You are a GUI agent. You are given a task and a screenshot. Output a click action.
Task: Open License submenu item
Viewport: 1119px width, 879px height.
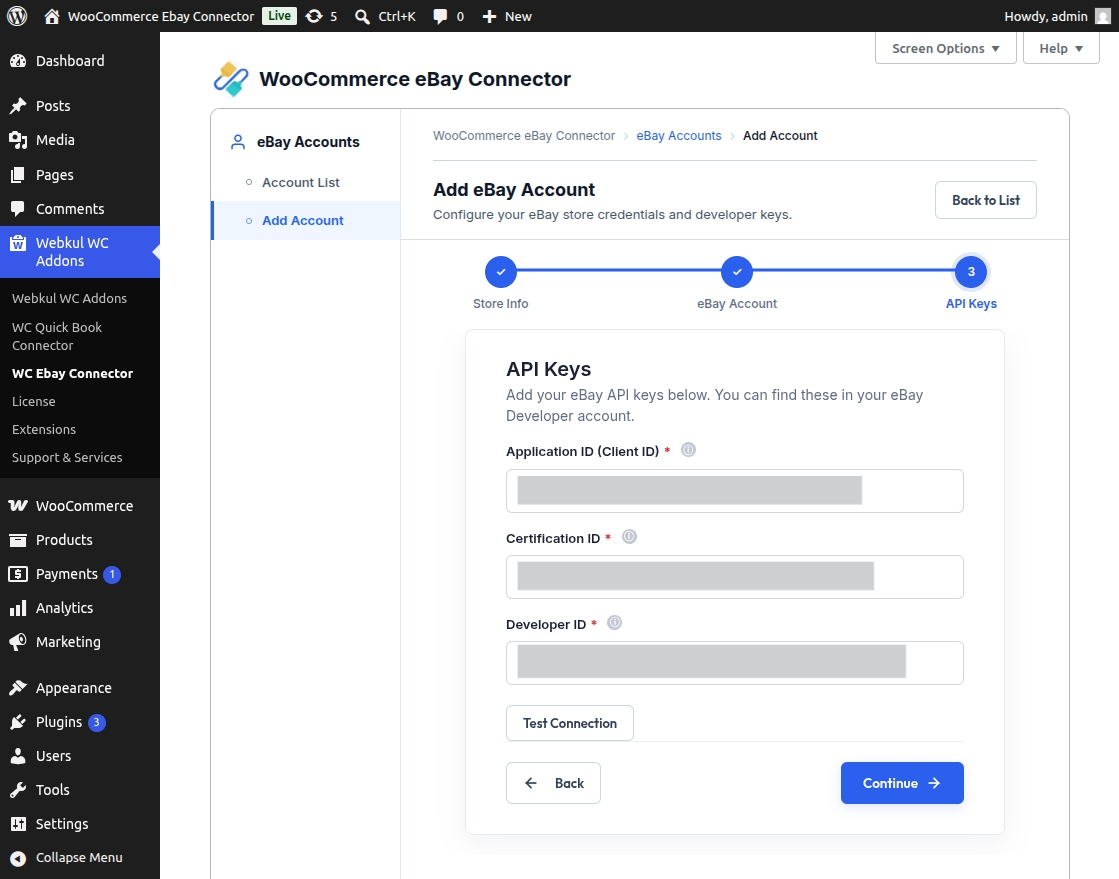pyautogui.click(x=34, y=402)
